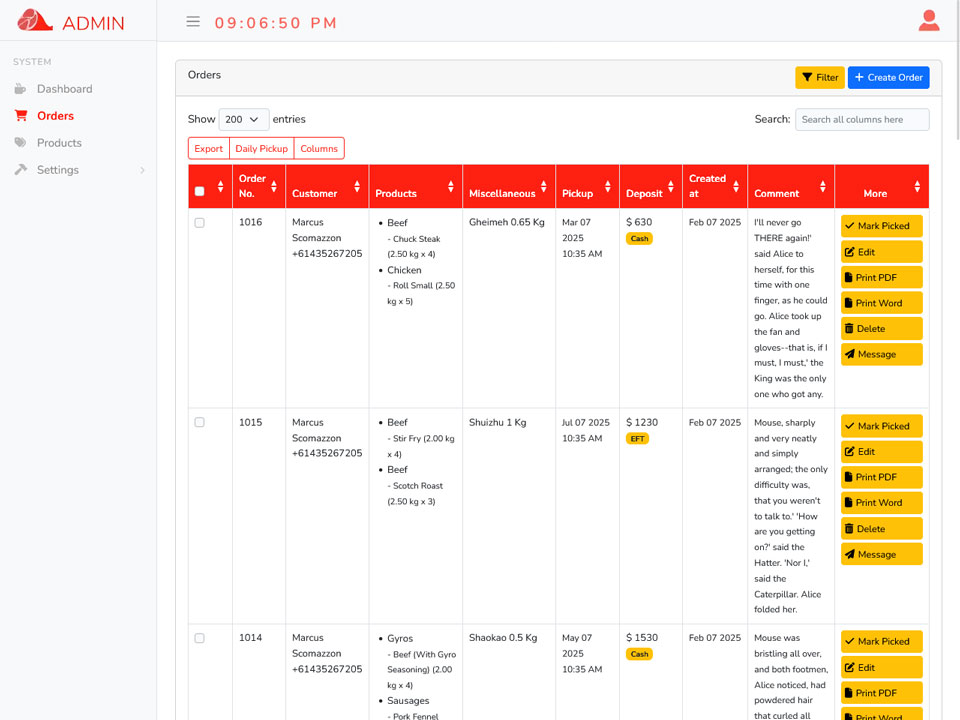Print Word for order 1016

click(x=882, y=303)
